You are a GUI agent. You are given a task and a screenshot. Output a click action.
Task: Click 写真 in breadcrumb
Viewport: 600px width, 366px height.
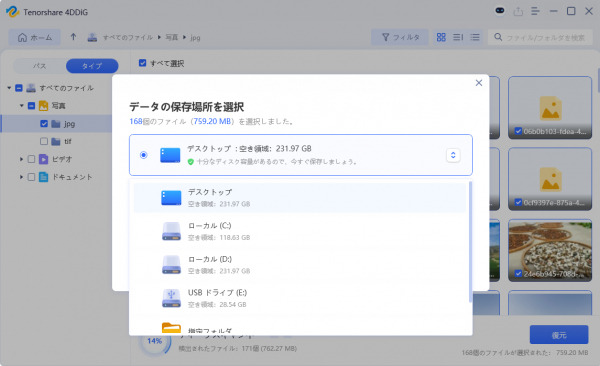coord(172,38)
